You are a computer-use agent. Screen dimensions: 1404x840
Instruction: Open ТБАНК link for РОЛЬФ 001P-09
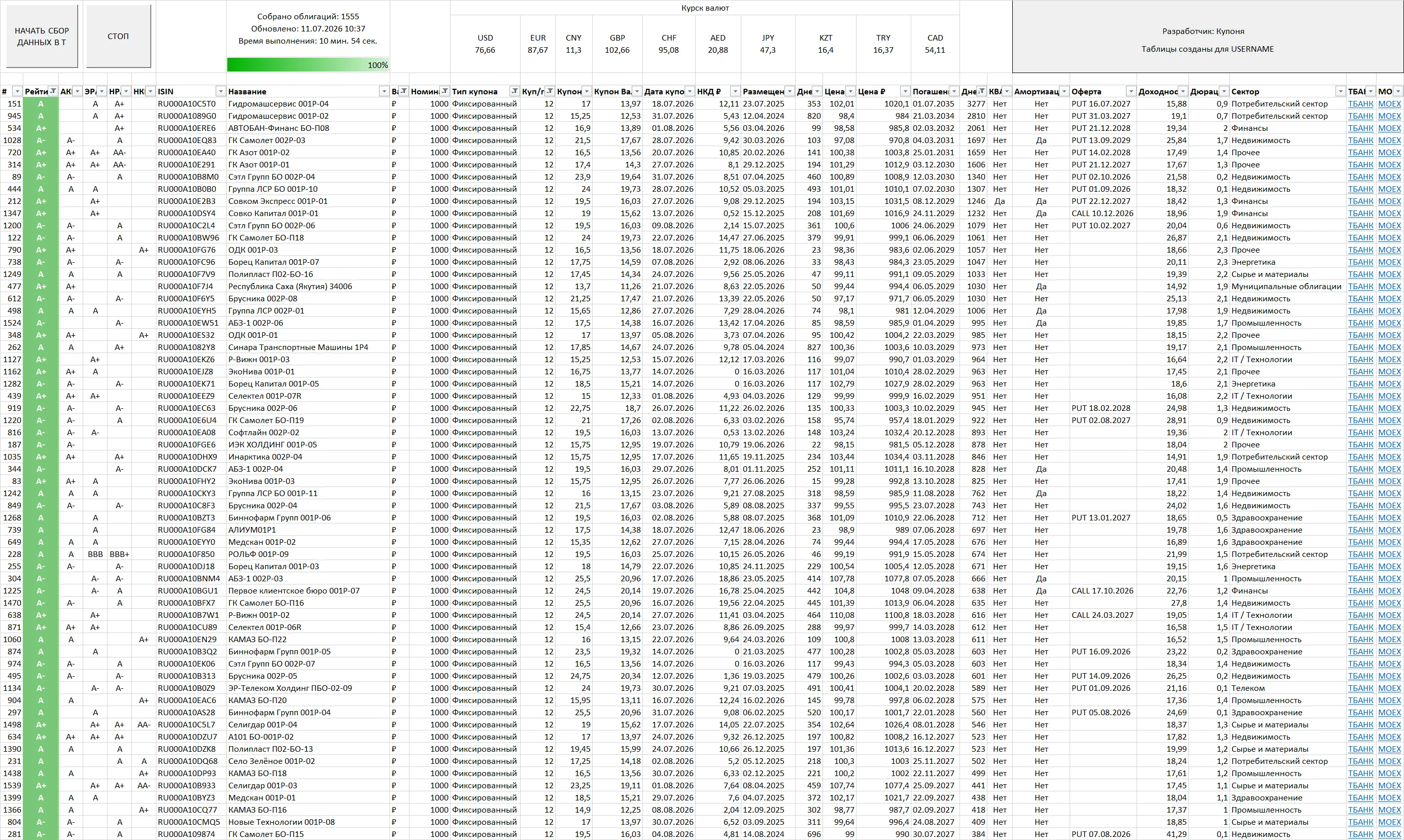[1360, 555]
